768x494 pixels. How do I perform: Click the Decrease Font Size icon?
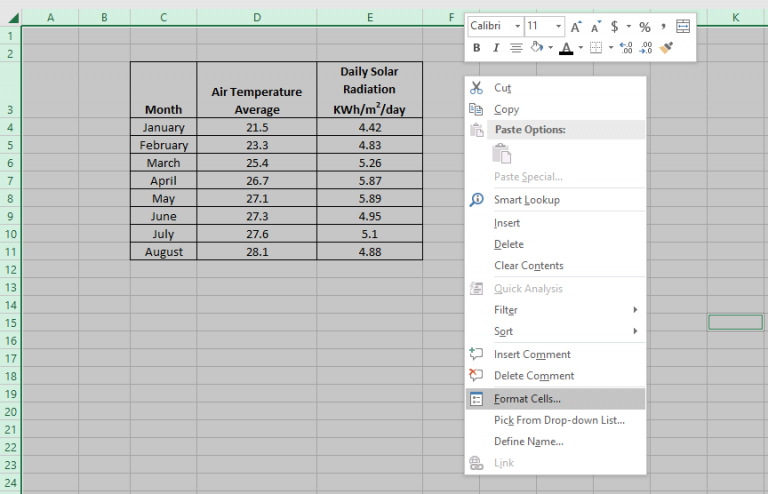tap(596, 26)
